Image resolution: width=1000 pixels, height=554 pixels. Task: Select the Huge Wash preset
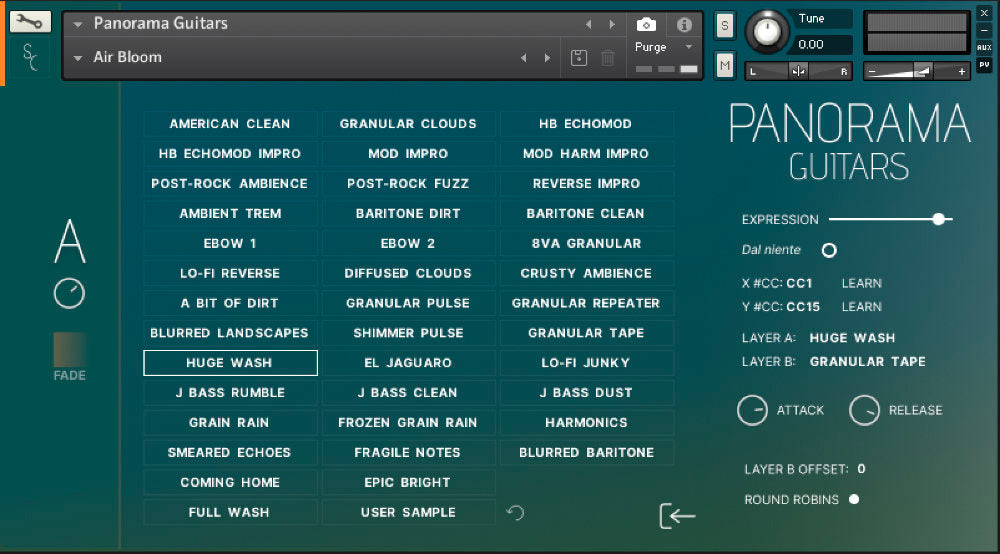pyautogui.click(x=230, y=363)
